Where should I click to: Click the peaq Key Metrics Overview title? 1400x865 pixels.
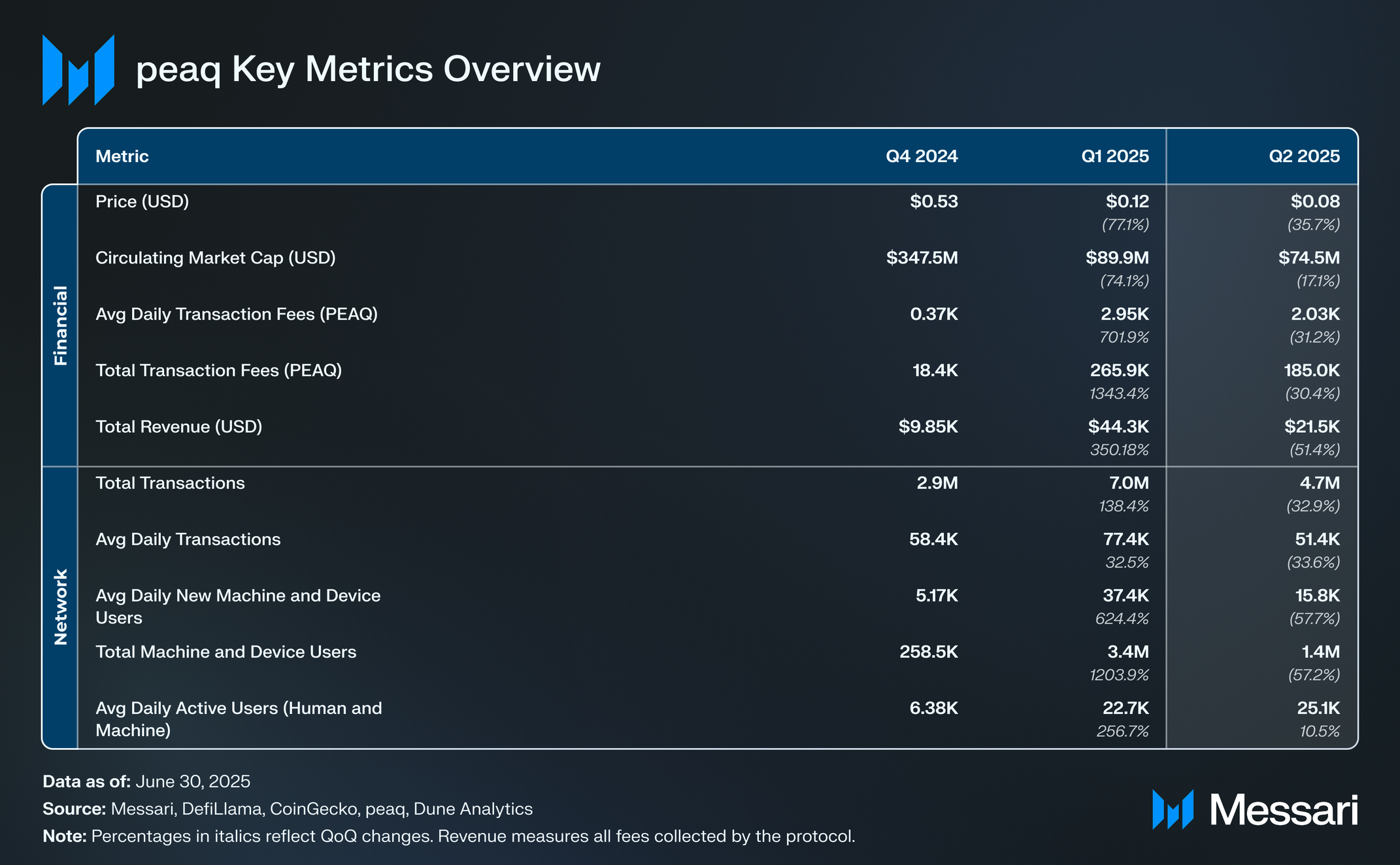368,69
